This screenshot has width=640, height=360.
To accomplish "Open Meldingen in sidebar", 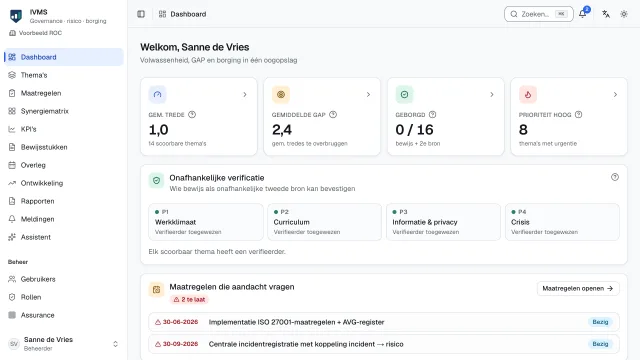I will pos(64,219).
